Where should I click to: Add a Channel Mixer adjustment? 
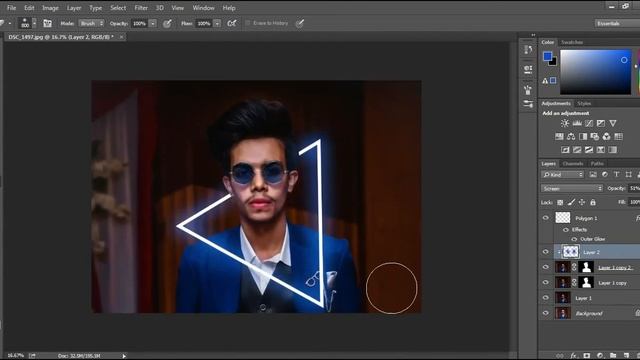(607, 137)
